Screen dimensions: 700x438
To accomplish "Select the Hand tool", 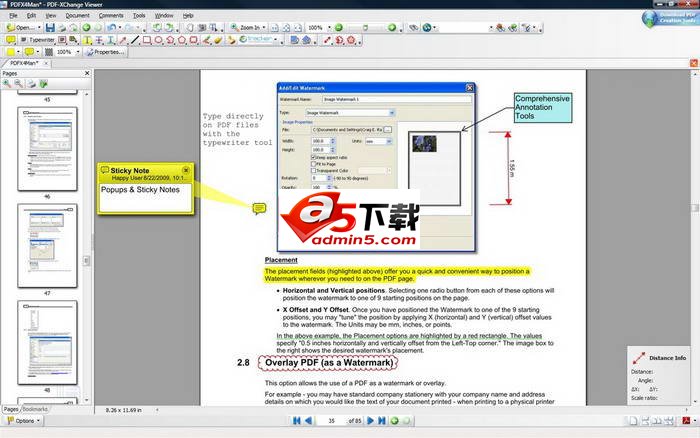I will [x=190, y=28].
